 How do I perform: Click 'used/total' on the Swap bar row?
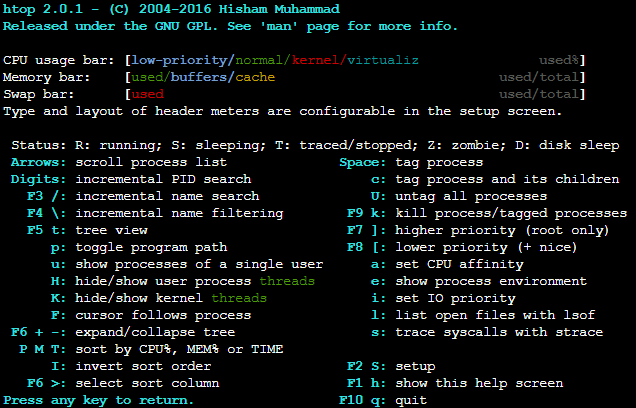(539, 94)
